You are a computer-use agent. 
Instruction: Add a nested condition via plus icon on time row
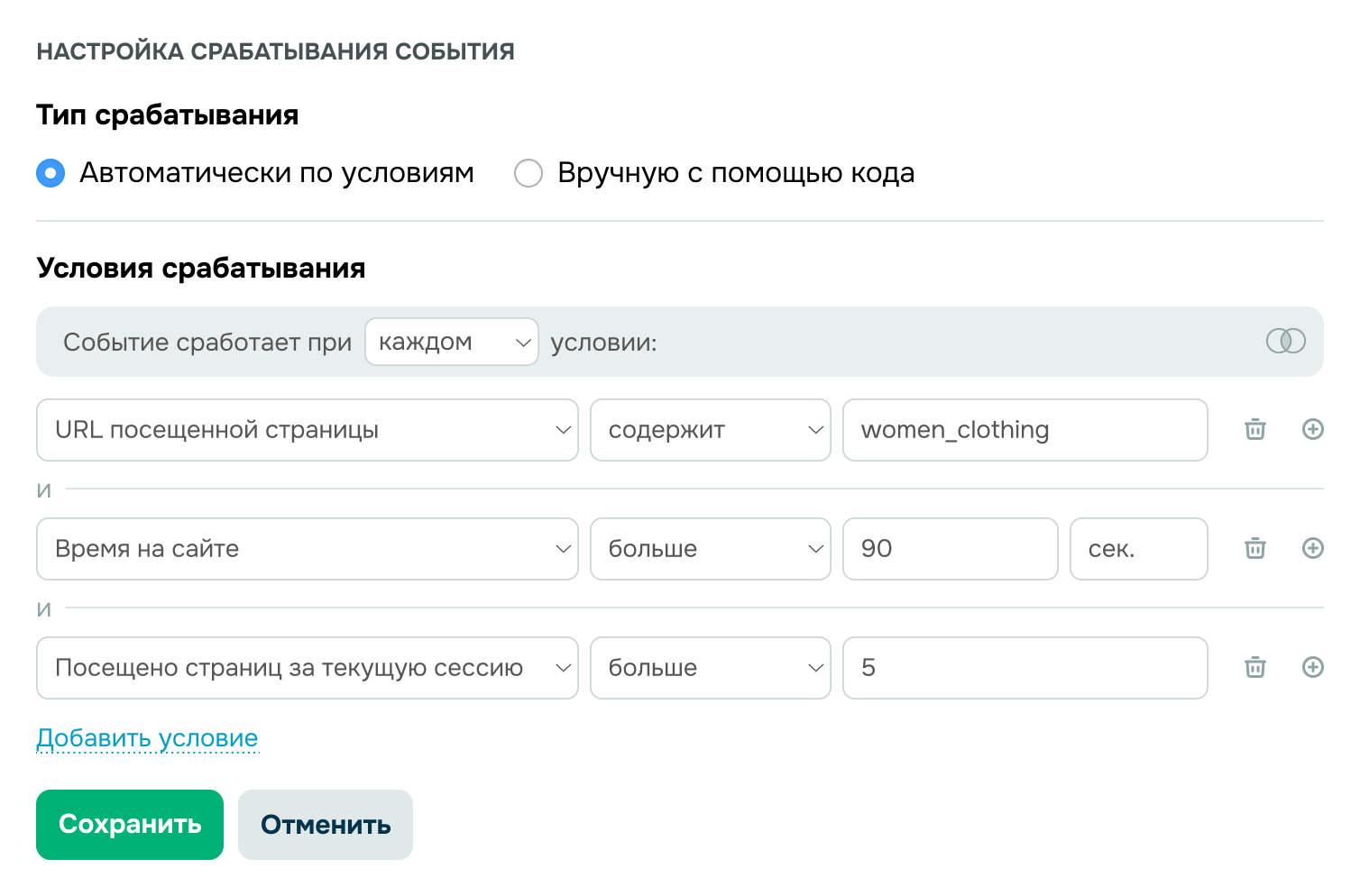[1314, 548]
